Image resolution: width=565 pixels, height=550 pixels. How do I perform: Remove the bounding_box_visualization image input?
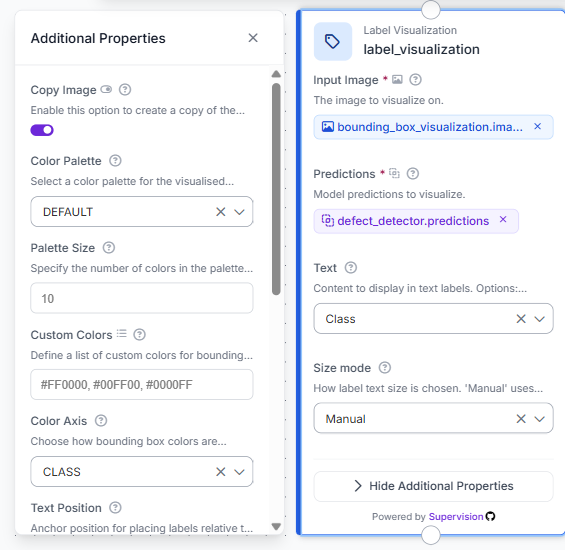(538, 127)
